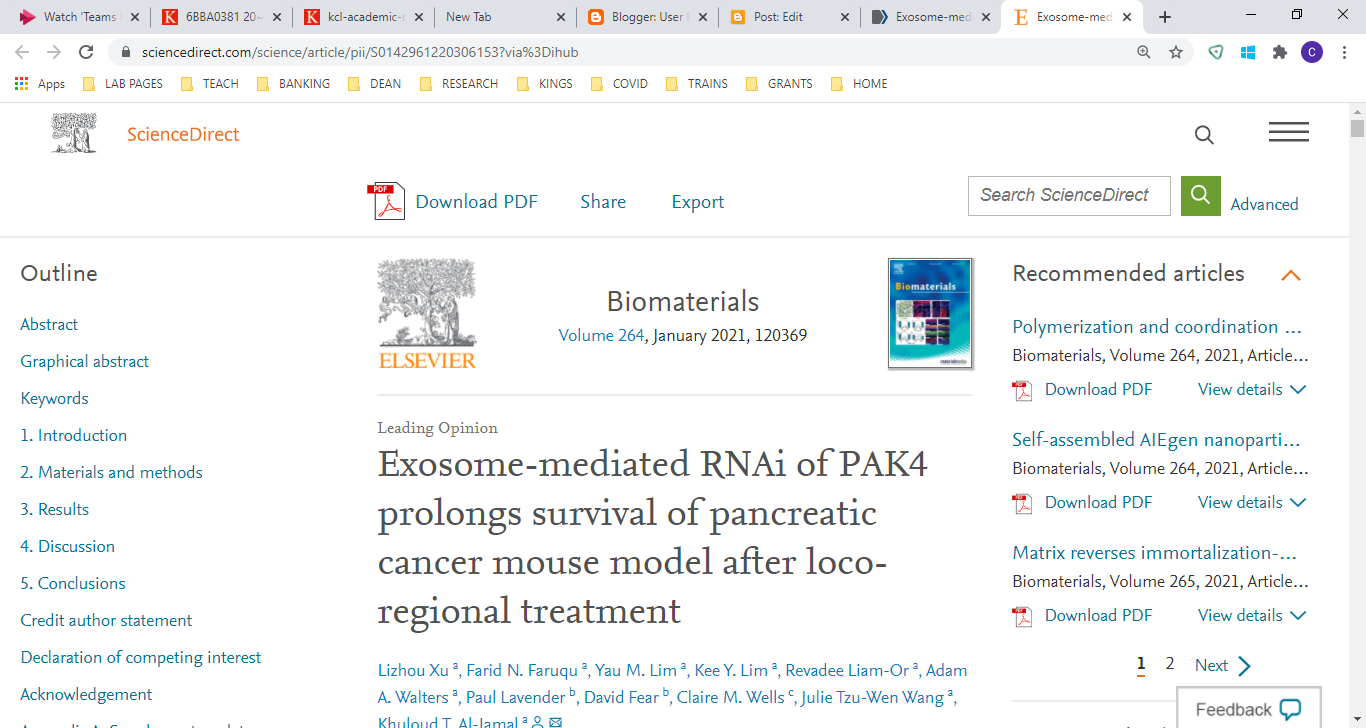Click the ScienceDirect wordmark in the header
This screenshot has height=728, width=1366.
pyautogui.click(x=183, y=134)
